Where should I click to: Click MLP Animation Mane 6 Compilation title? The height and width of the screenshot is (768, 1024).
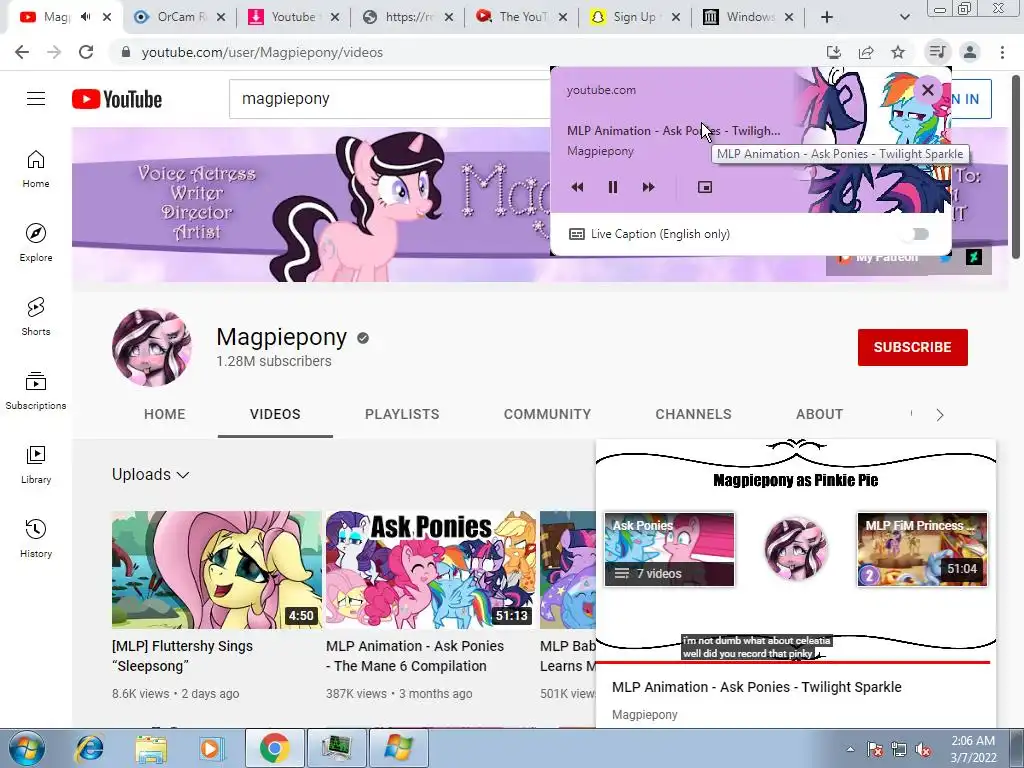click(x=415, y=656)
